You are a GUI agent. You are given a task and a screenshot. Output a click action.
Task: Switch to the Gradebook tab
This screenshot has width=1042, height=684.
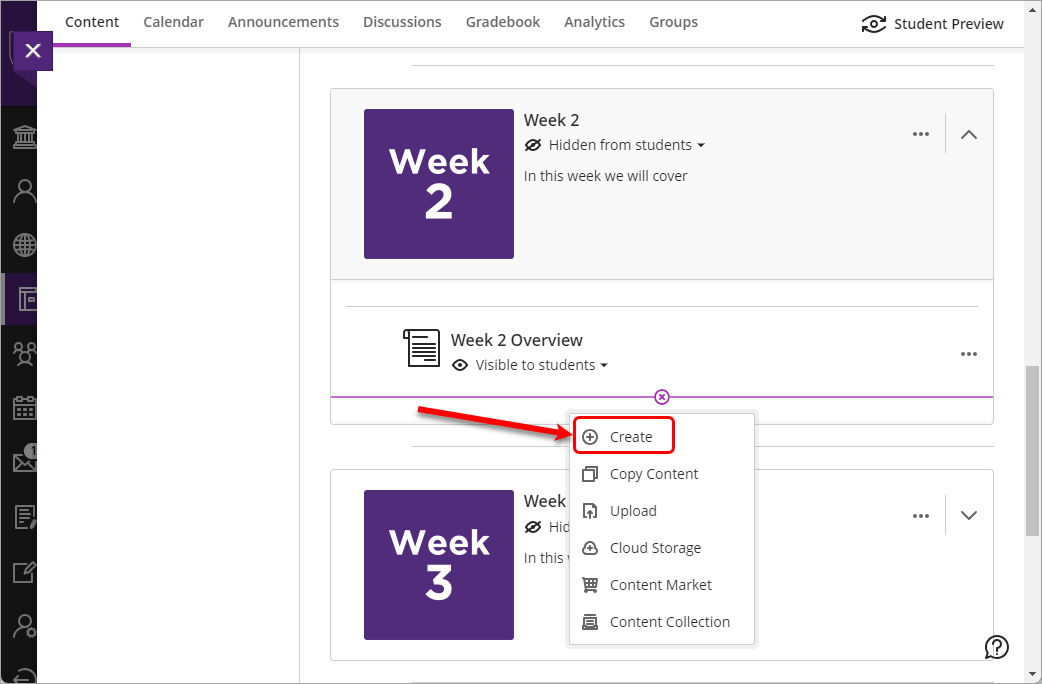pos(503,21)
